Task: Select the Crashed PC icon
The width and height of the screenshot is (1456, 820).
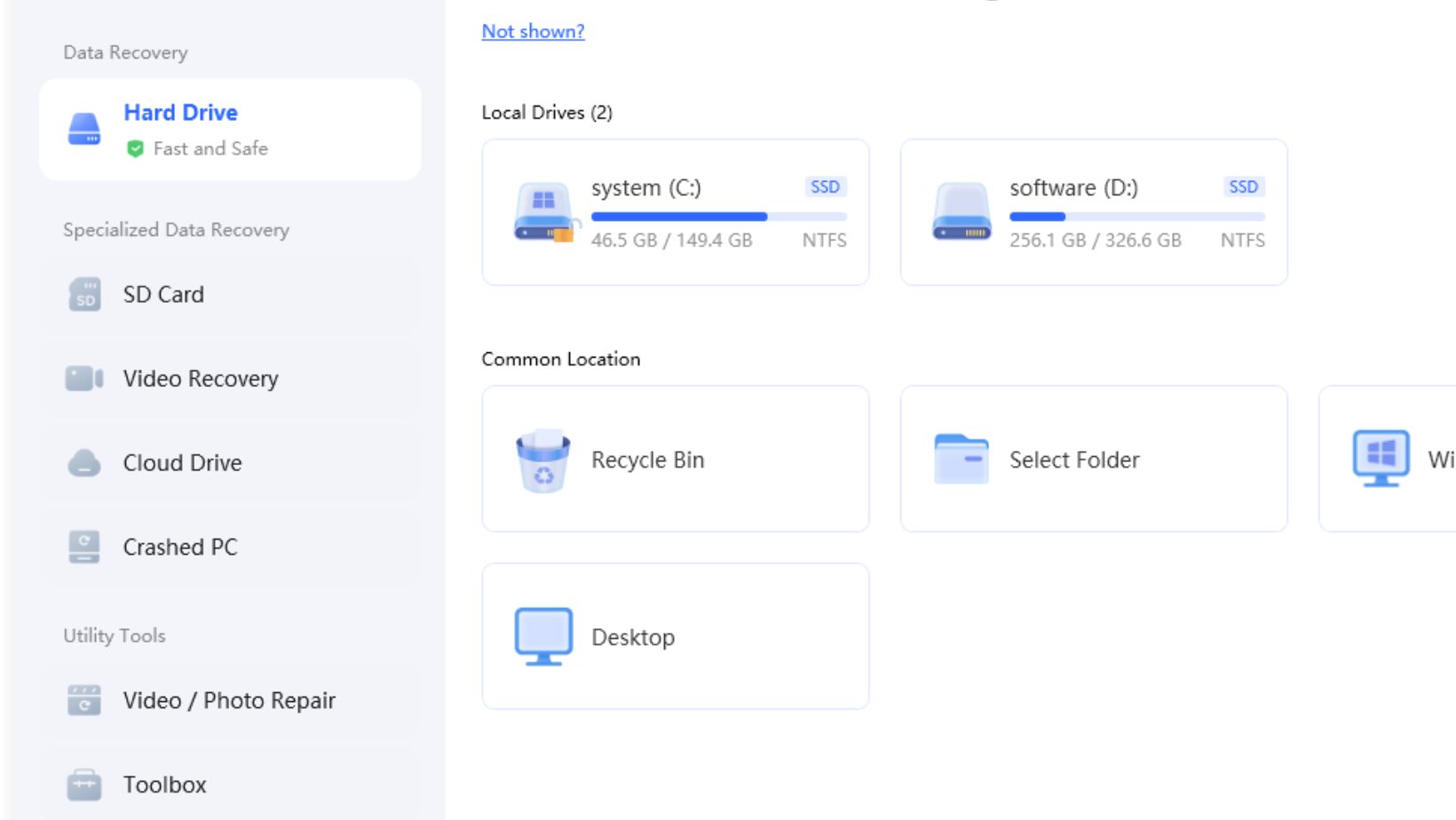Action: (x=84, y=548)
